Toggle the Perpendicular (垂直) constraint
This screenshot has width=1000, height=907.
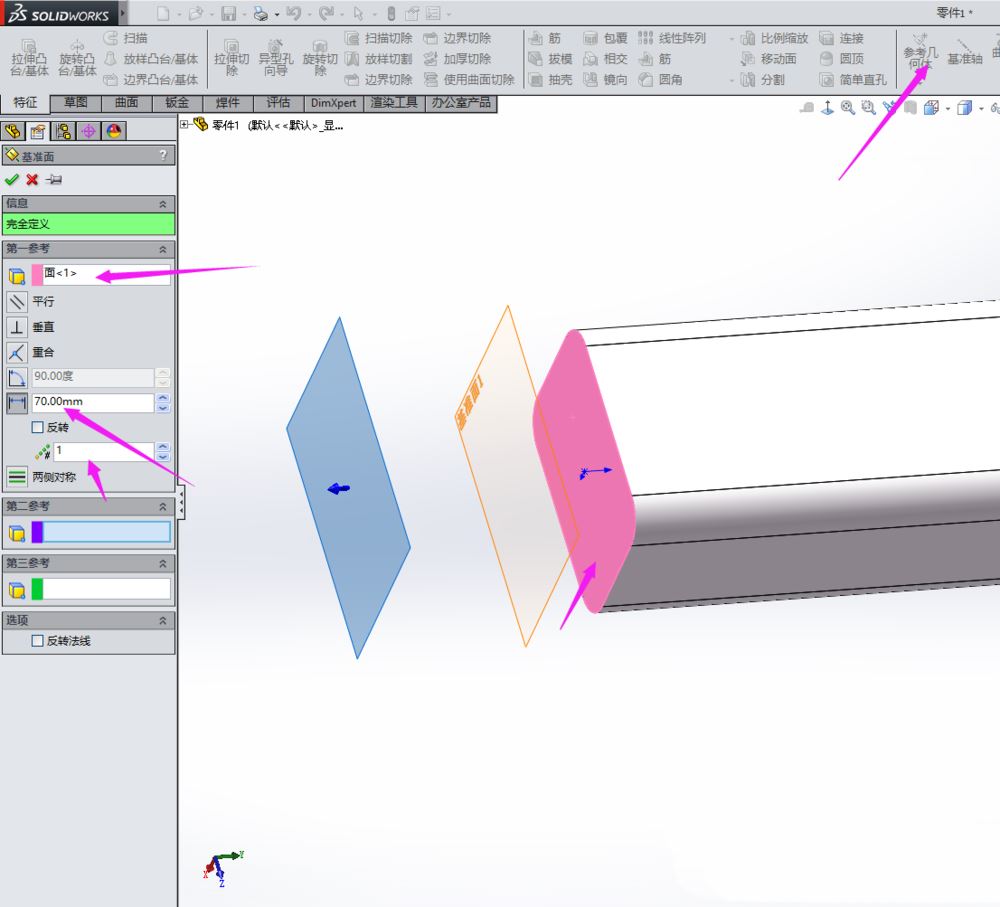pyautogui.click(x=17, y=327)
